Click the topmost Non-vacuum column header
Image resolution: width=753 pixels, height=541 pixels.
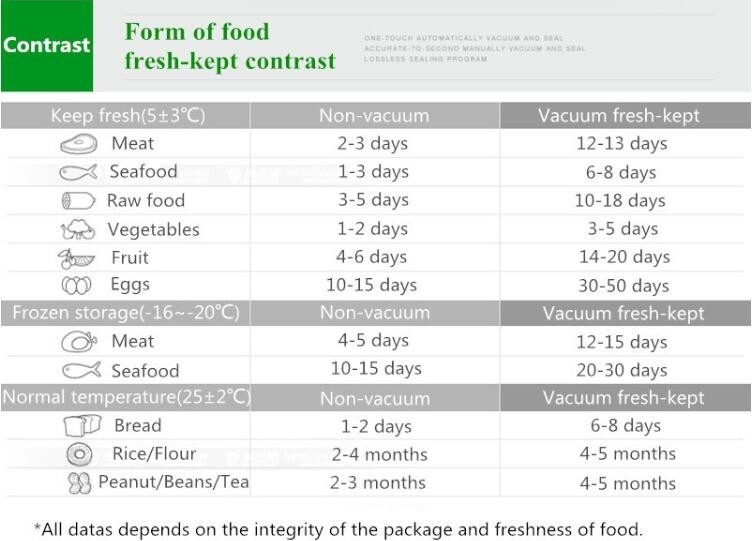pyautogui.click(x=373, y=115)
